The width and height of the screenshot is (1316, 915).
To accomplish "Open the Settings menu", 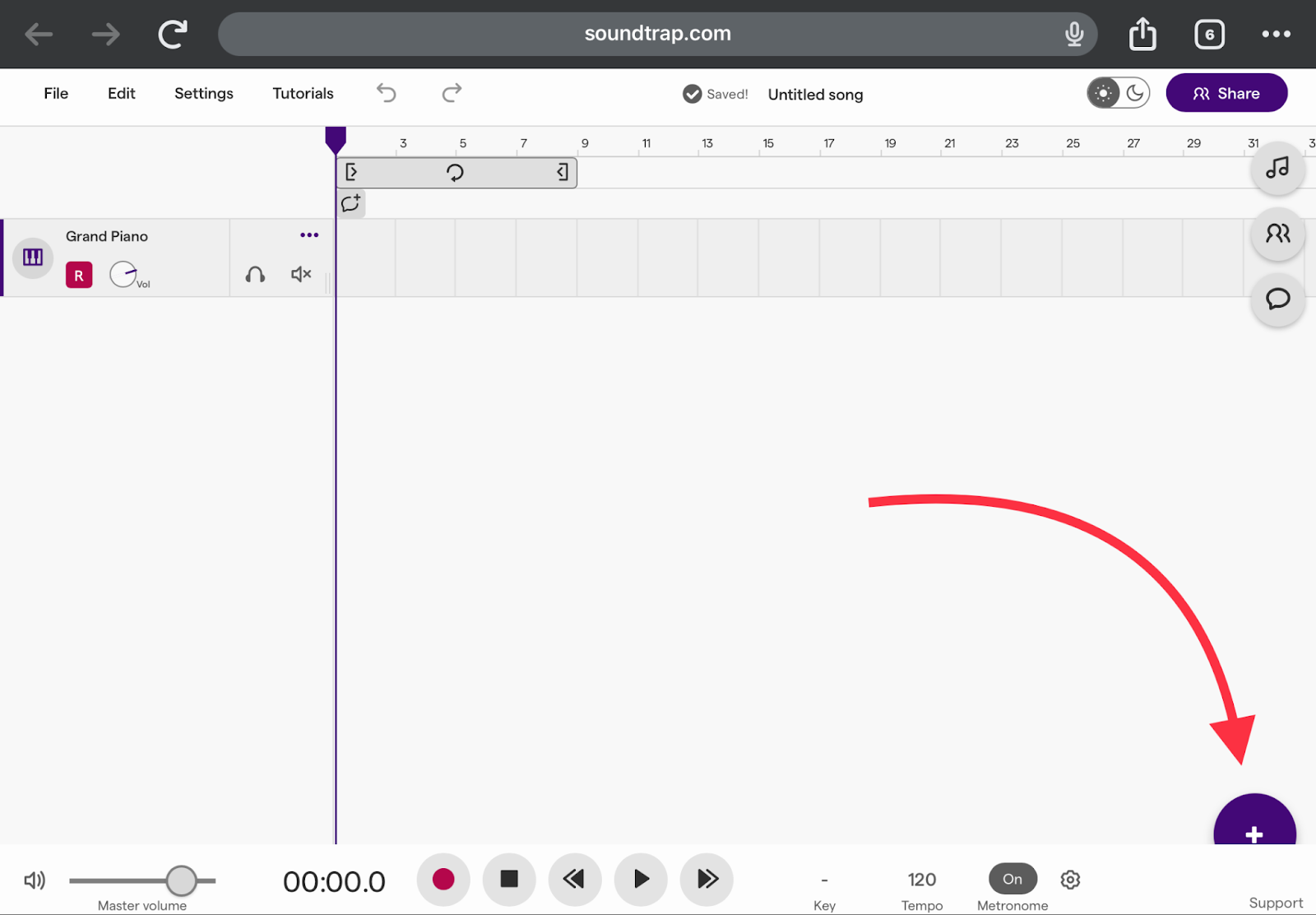I will tap(204, 93).
